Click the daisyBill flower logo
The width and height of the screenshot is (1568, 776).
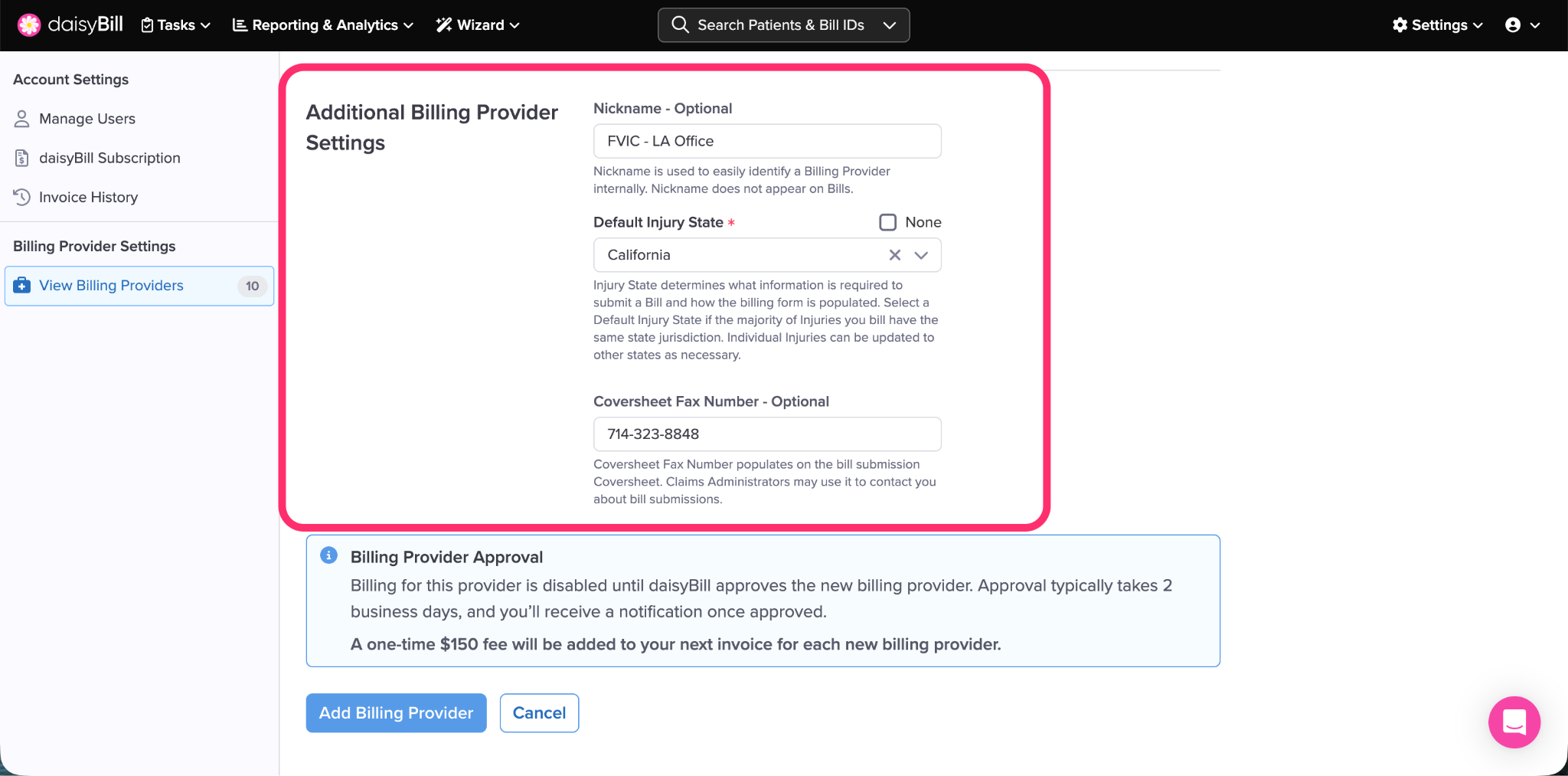[28, 25]
